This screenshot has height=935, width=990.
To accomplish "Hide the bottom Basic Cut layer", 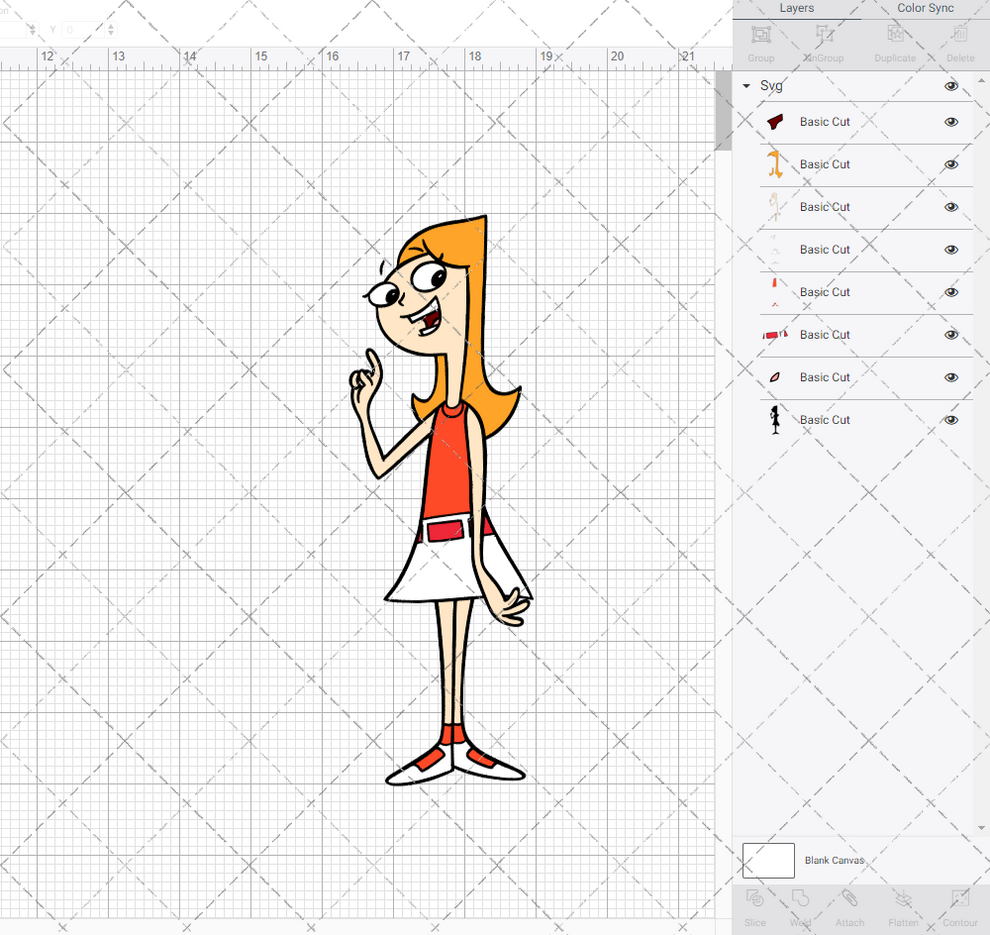I will tap(951, 419).
